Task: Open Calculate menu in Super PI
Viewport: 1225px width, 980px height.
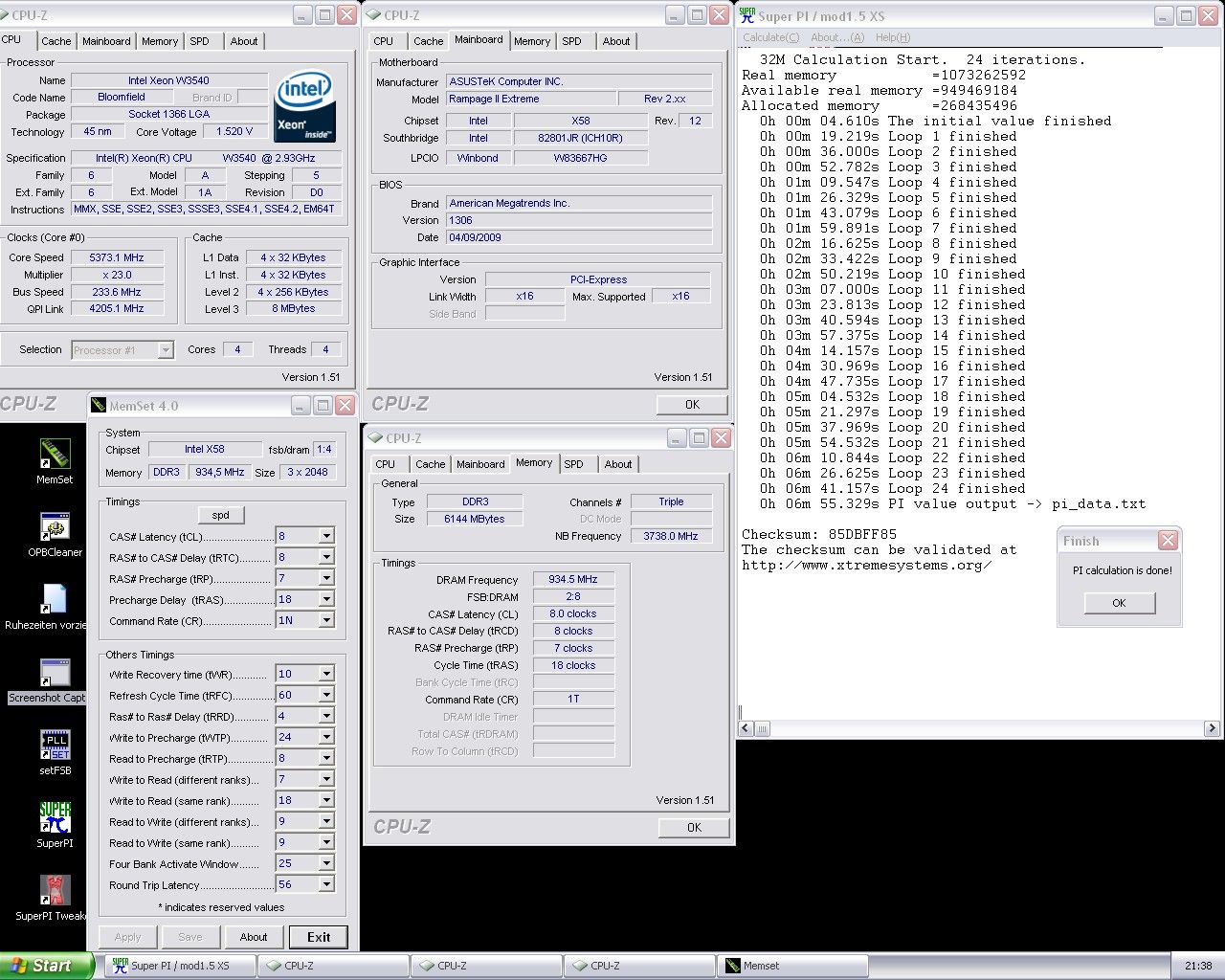Action: coord(771,37)
